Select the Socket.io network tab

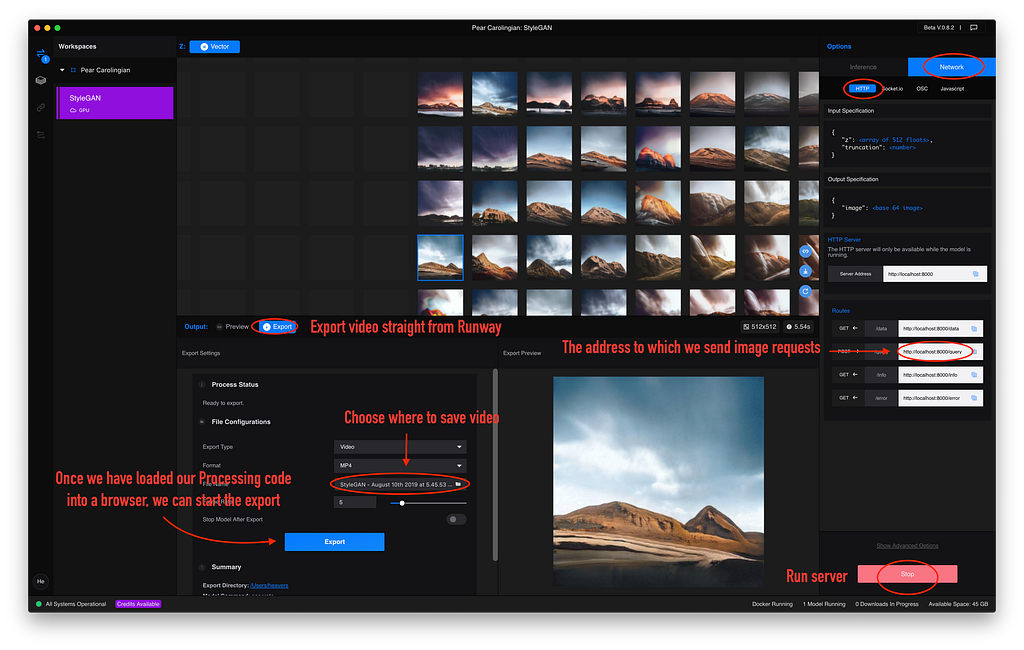(x=893, y=89)
